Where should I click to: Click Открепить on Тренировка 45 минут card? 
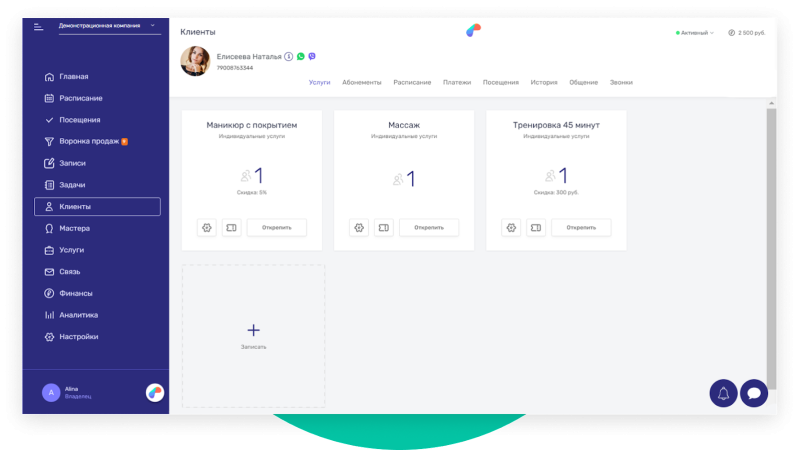(580, 227)
